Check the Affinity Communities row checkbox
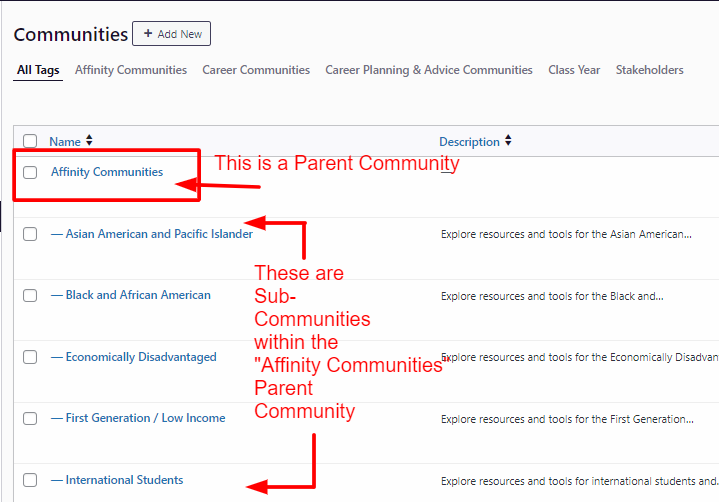 (30, 172)
